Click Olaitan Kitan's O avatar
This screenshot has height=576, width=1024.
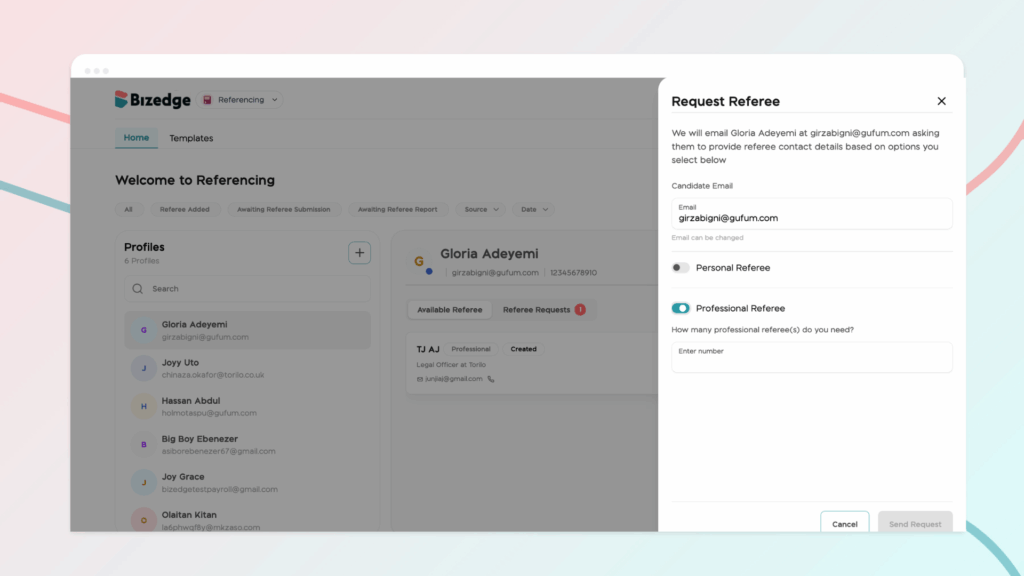click(x=144, y=520)
